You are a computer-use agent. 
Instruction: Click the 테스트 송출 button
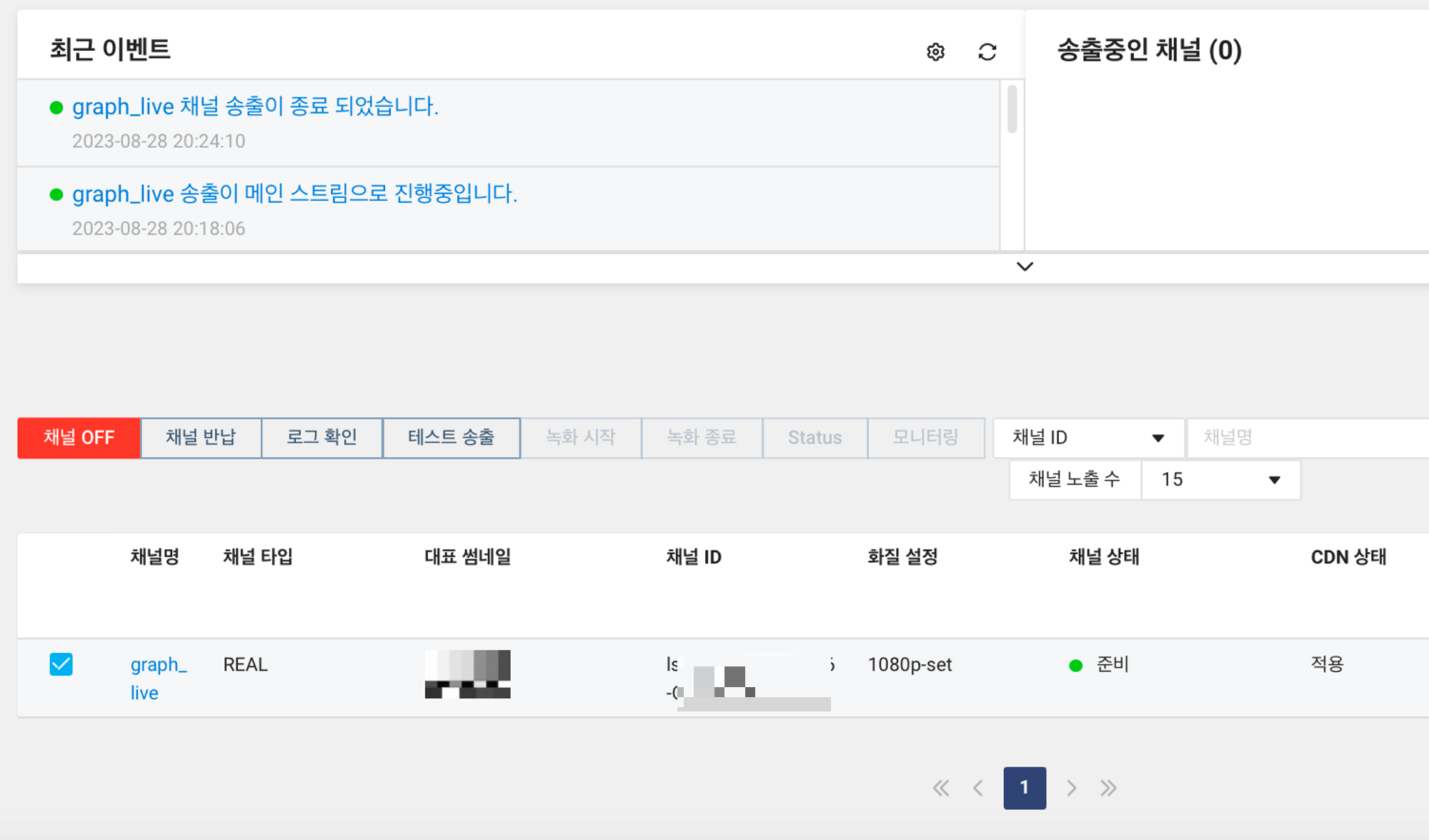pyautogui.click(x=451, y=437)
